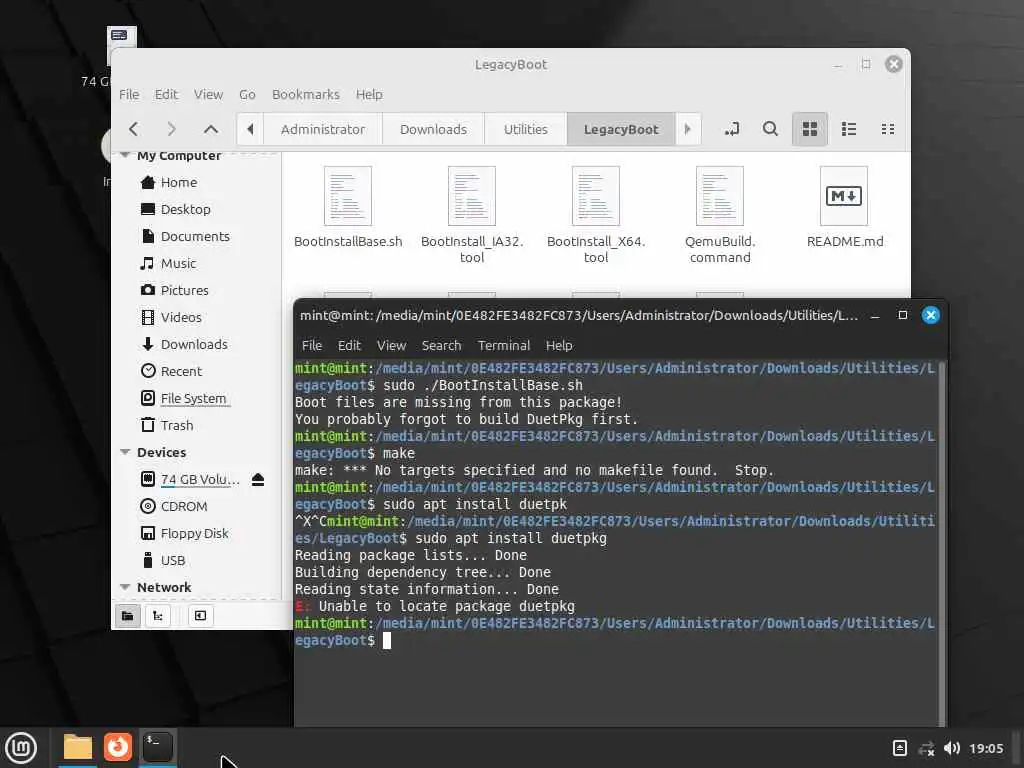Screen dimensions: 1024x768
Task: Show tree view sidebar button
Action: pos(158,616)
